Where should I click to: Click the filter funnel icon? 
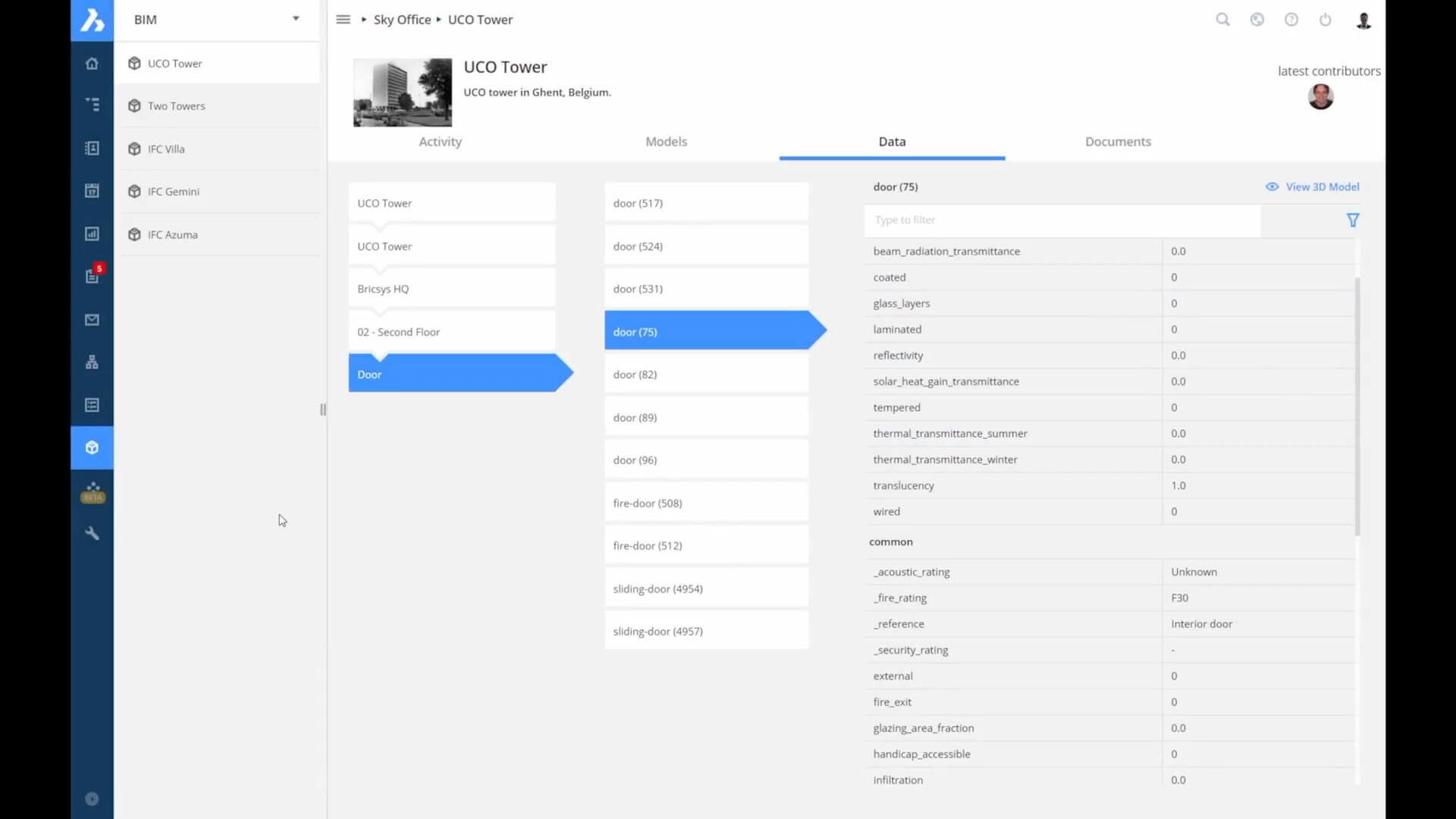coord(1352,220)
